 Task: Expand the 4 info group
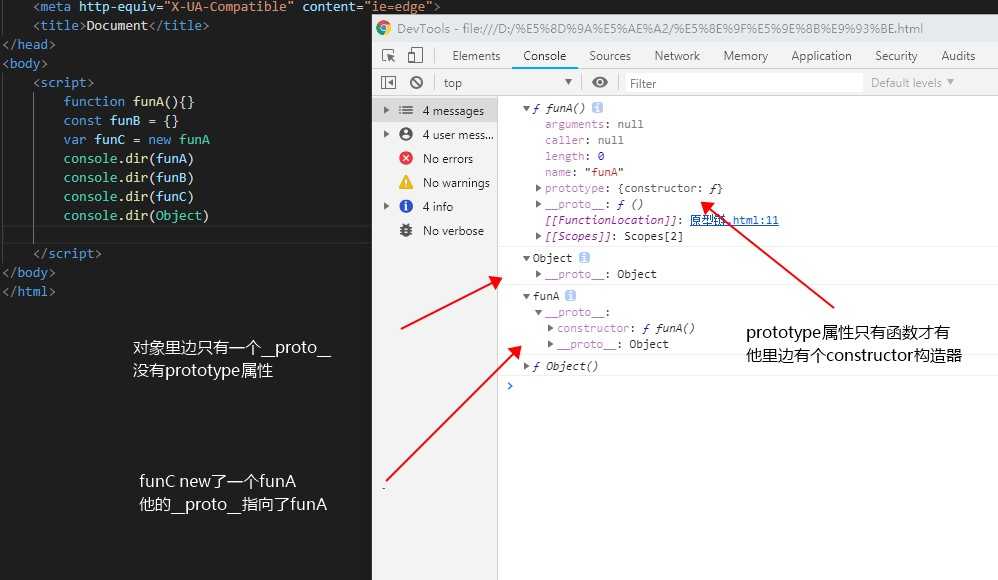pyautogui.click(x=386, y=206)
